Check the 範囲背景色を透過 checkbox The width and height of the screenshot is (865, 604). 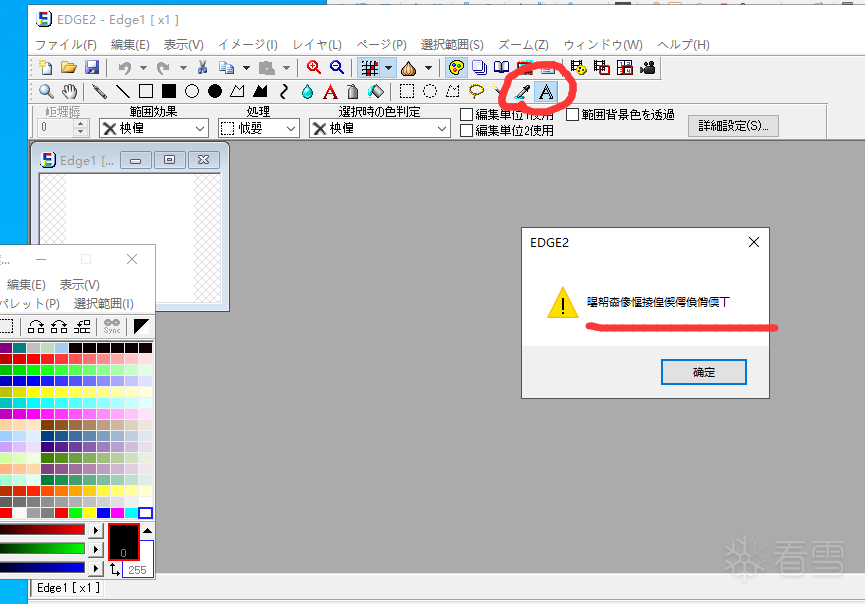573,114
